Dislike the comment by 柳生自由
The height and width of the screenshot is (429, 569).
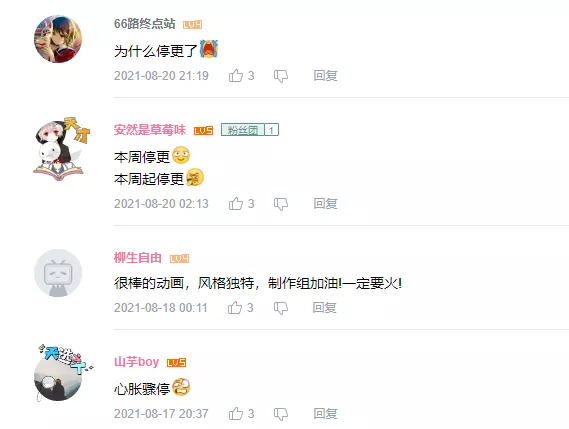(x=281, y=309)
